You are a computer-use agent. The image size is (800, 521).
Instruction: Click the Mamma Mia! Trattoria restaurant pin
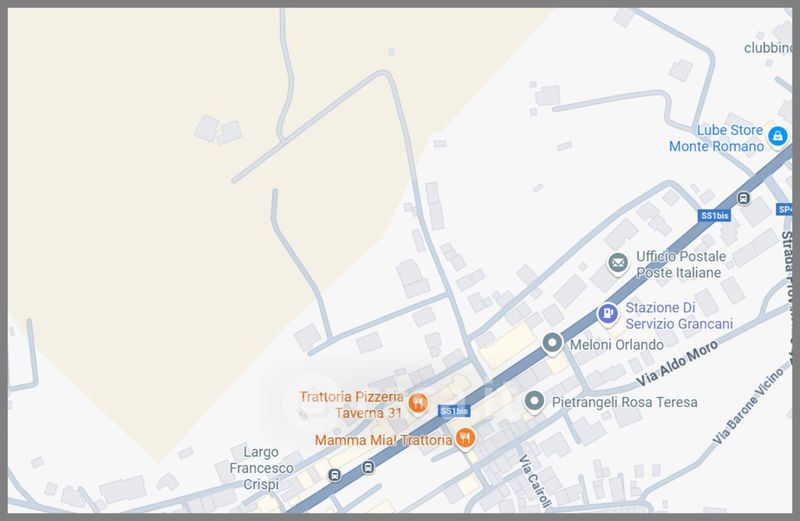click(x=465, y=438)
